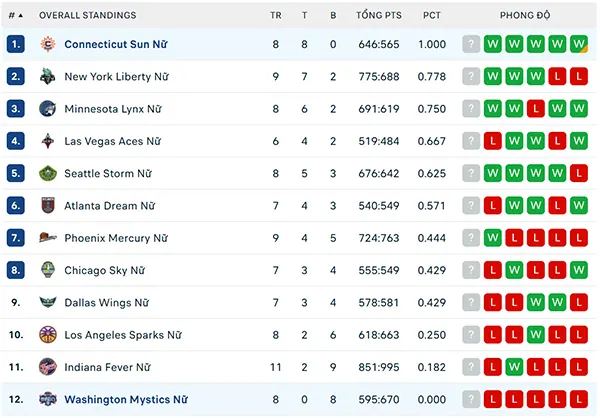Screen dimensions: 600x418
Task: Click the rank 1 badge for Connecticut Sun
Action: pyautogui.click(x=16, y=44)
